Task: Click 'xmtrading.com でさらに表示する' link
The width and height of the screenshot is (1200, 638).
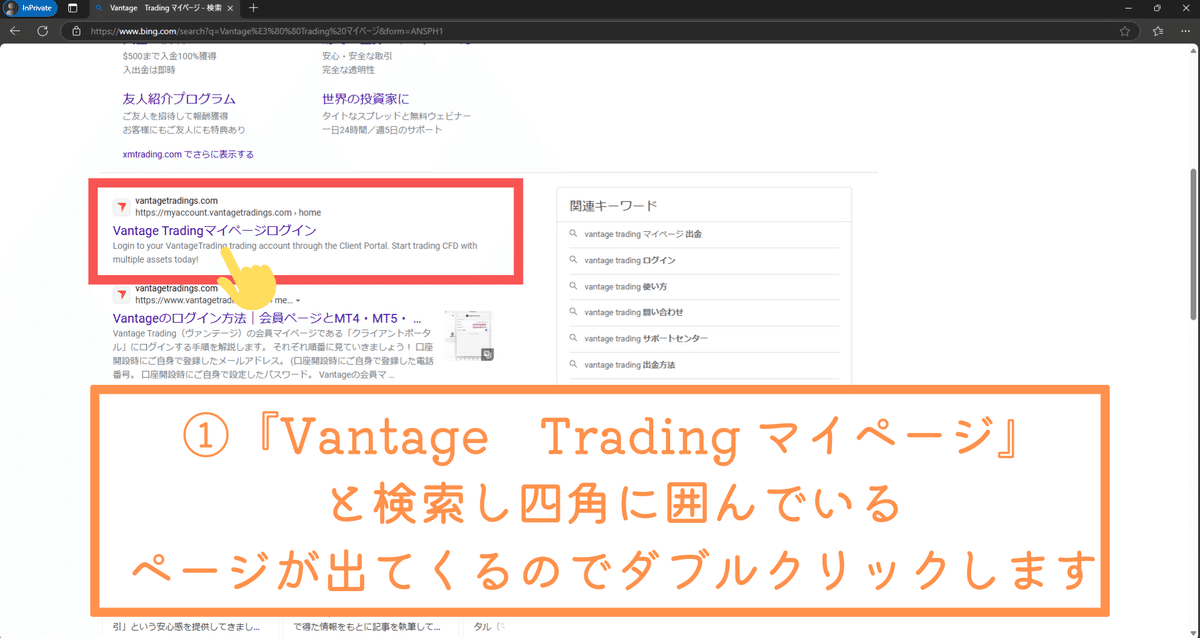Action: pyautogui.click(x=188, y=155)
